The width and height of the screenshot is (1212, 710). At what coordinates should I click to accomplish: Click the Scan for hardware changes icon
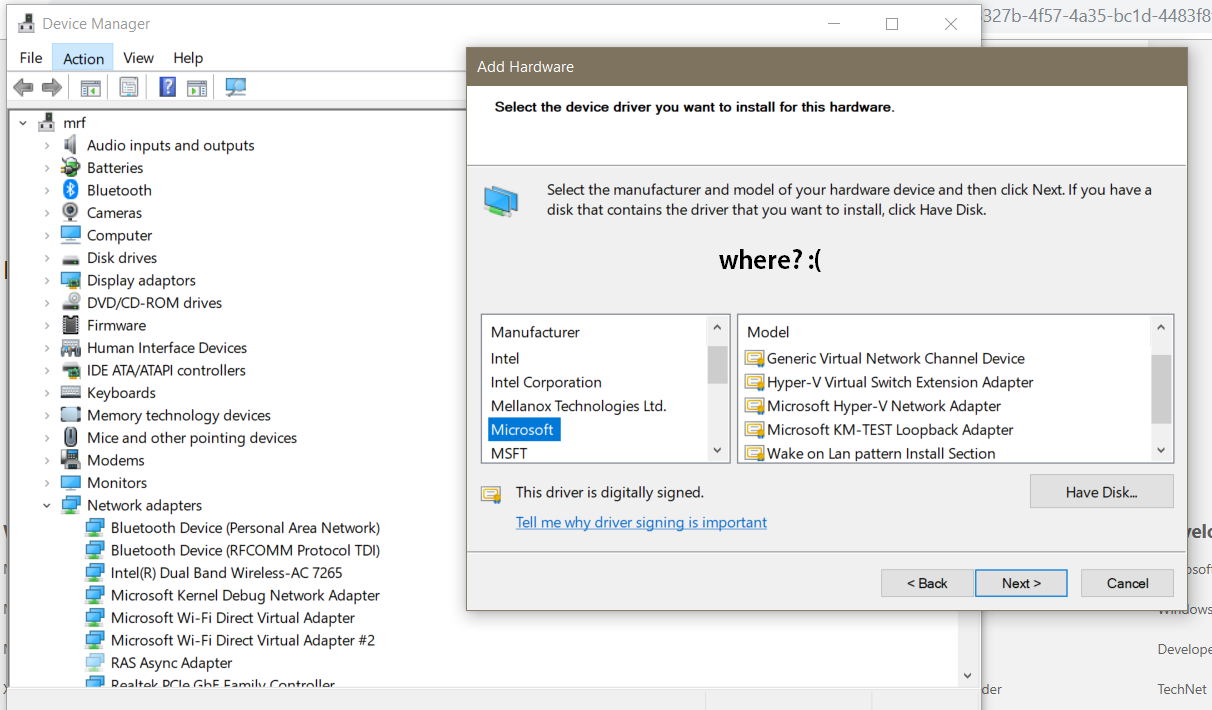pos(236,88)
